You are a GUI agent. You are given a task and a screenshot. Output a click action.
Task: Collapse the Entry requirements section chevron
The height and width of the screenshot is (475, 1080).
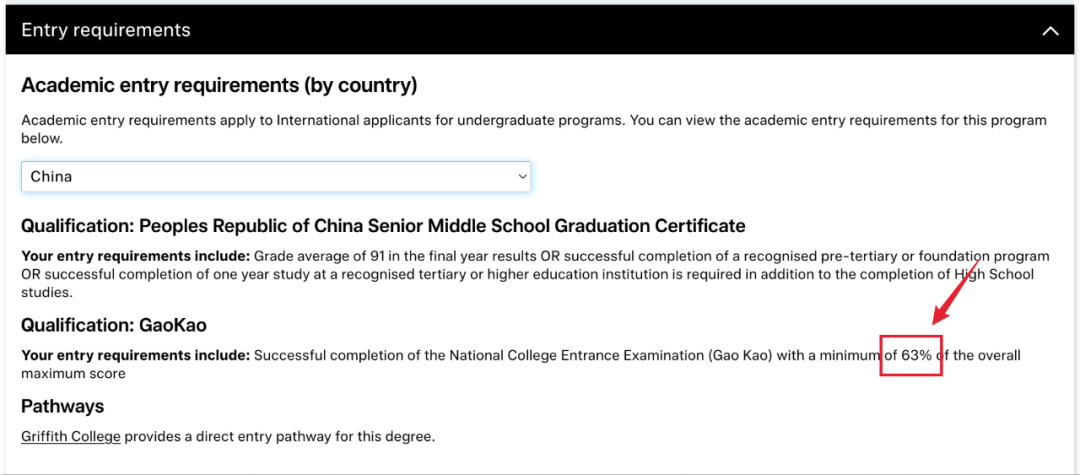click(x=1050, y=31)
